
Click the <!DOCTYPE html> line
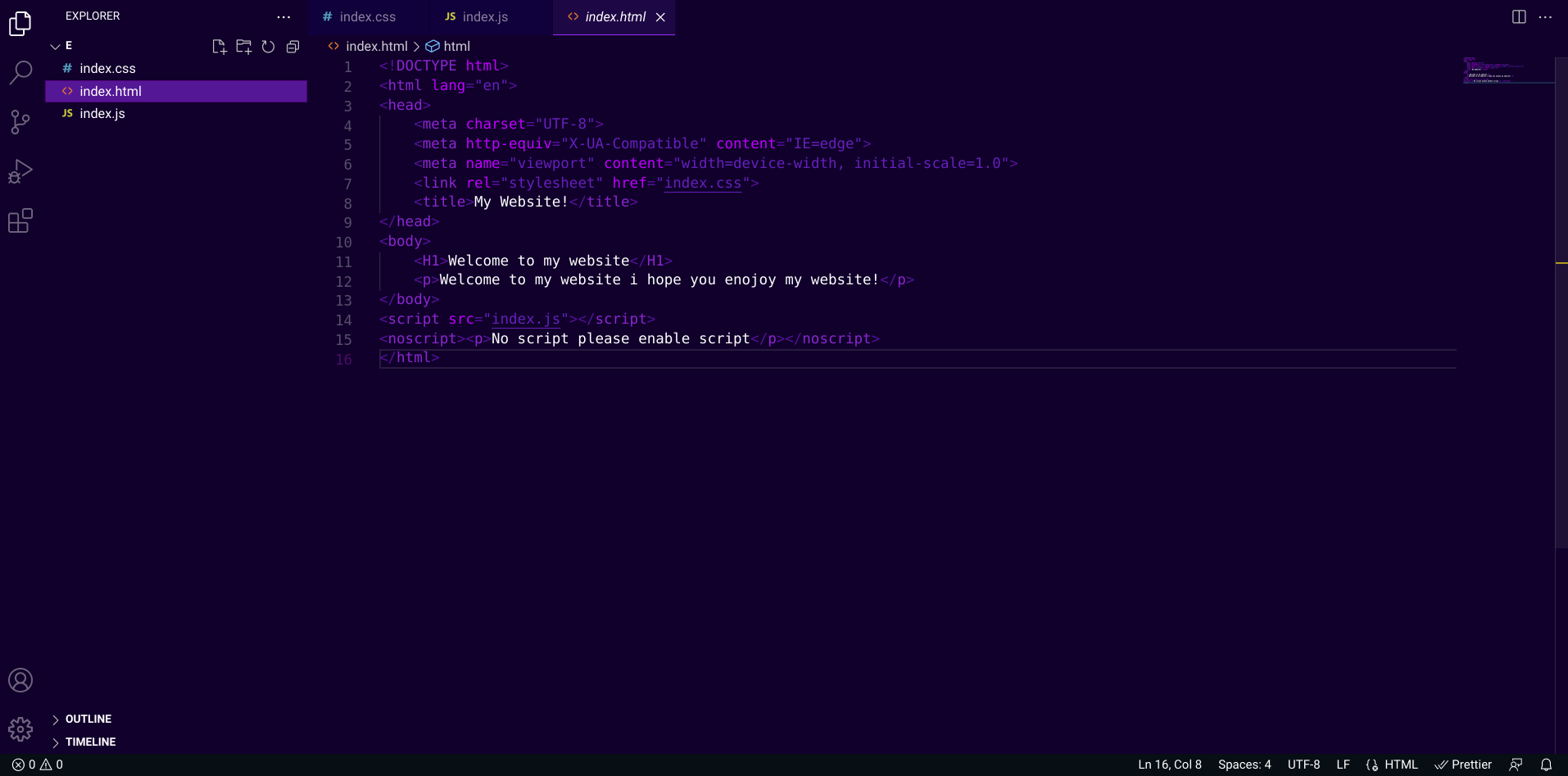[x=443, y=66]
